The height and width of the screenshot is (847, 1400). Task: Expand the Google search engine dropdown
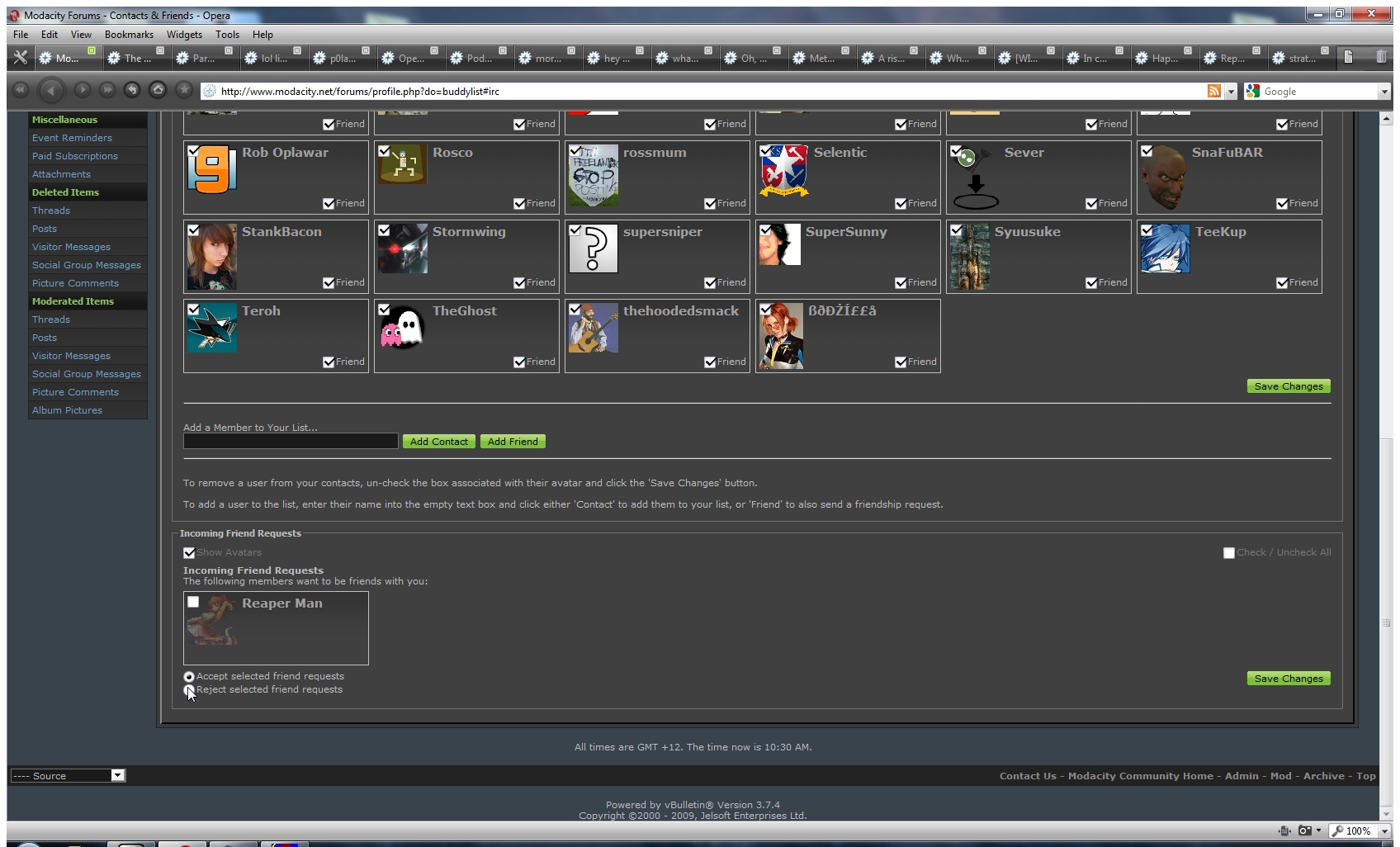(1384, 92)
